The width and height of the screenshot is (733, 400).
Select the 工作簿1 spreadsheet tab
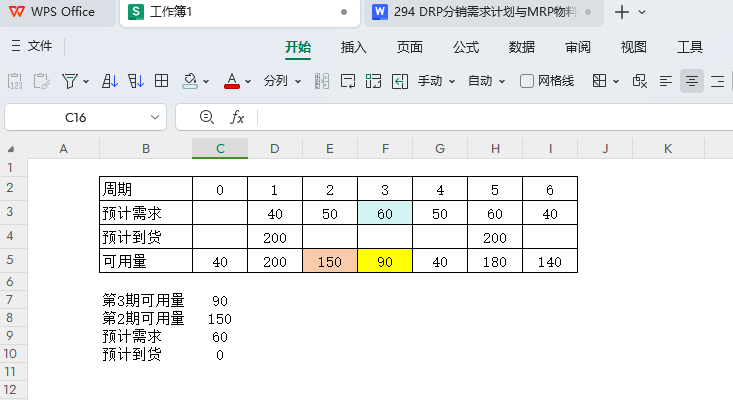[x=239, y=12]
